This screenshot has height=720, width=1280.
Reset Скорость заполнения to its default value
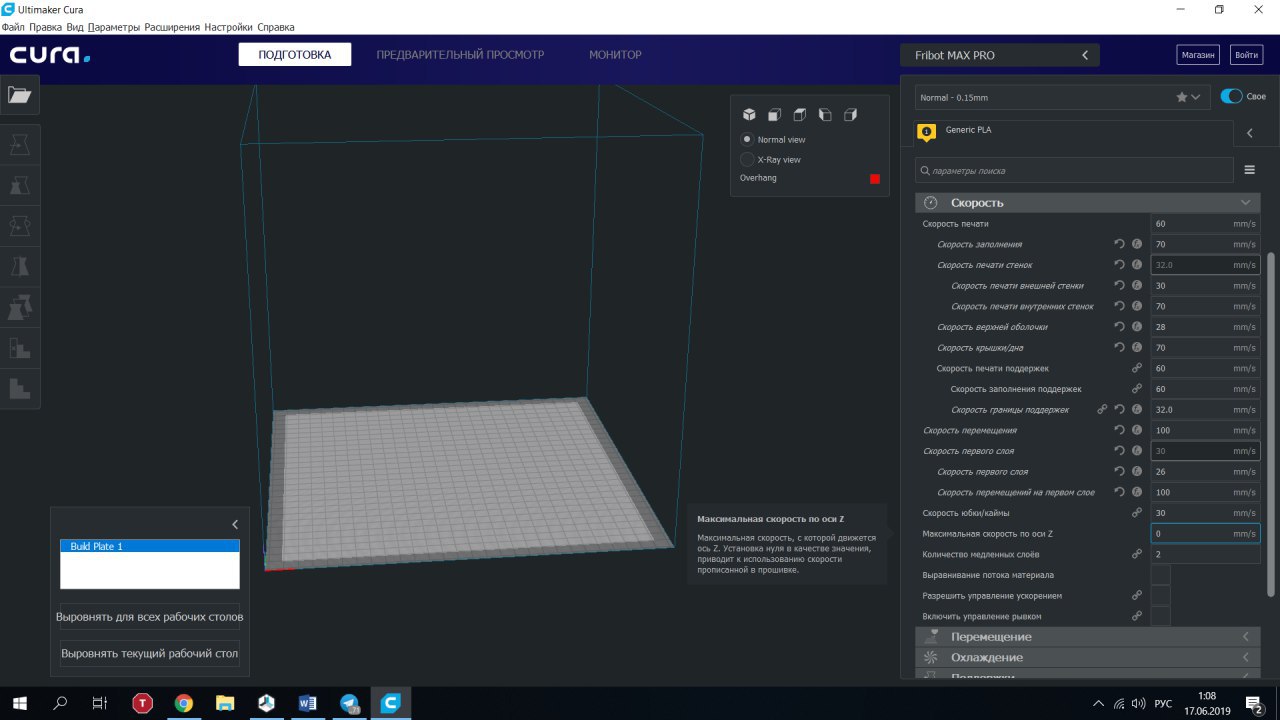(x=1120, y=244)
